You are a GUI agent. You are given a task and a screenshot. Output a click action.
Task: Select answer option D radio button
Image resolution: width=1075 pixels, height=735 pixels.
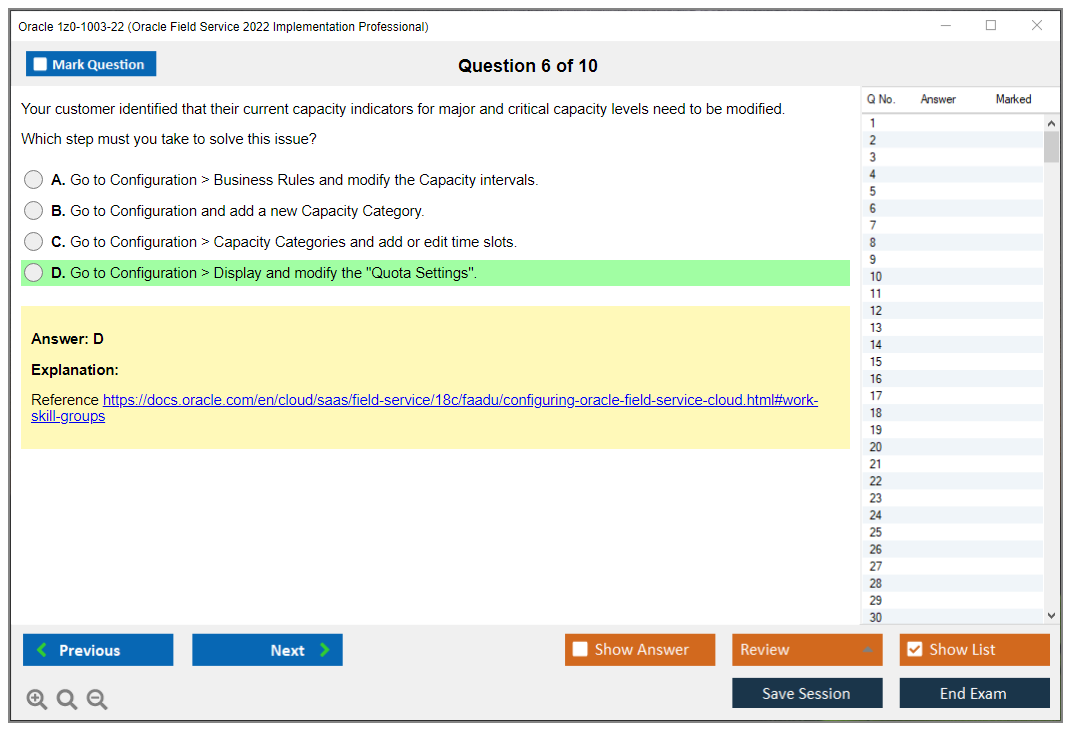[x=33, y=272]
